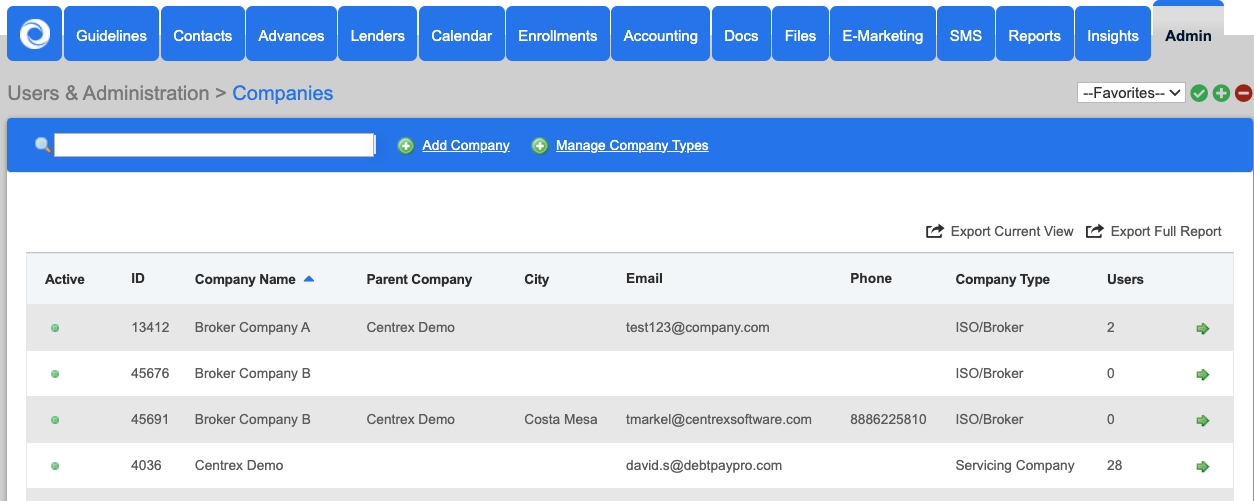Sort by the Email column header
Image resolution: width=1254 pixels, height=501 pixels.
click(644, 279)
